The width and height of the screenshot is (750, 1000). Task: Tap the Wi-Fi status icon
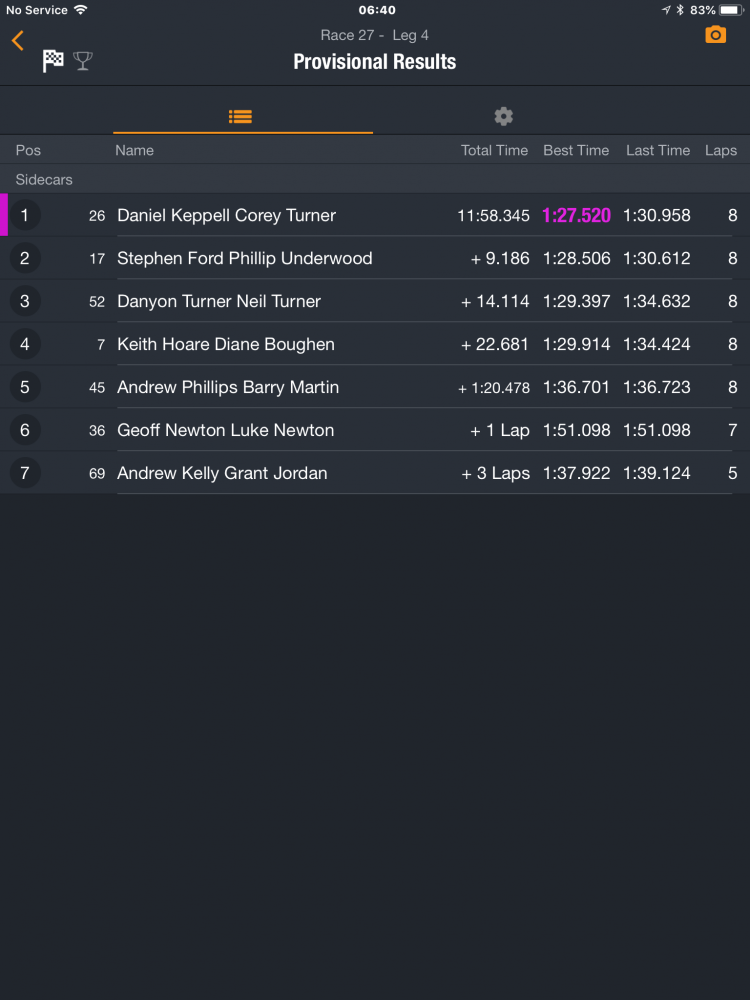[x=81, y=10]
